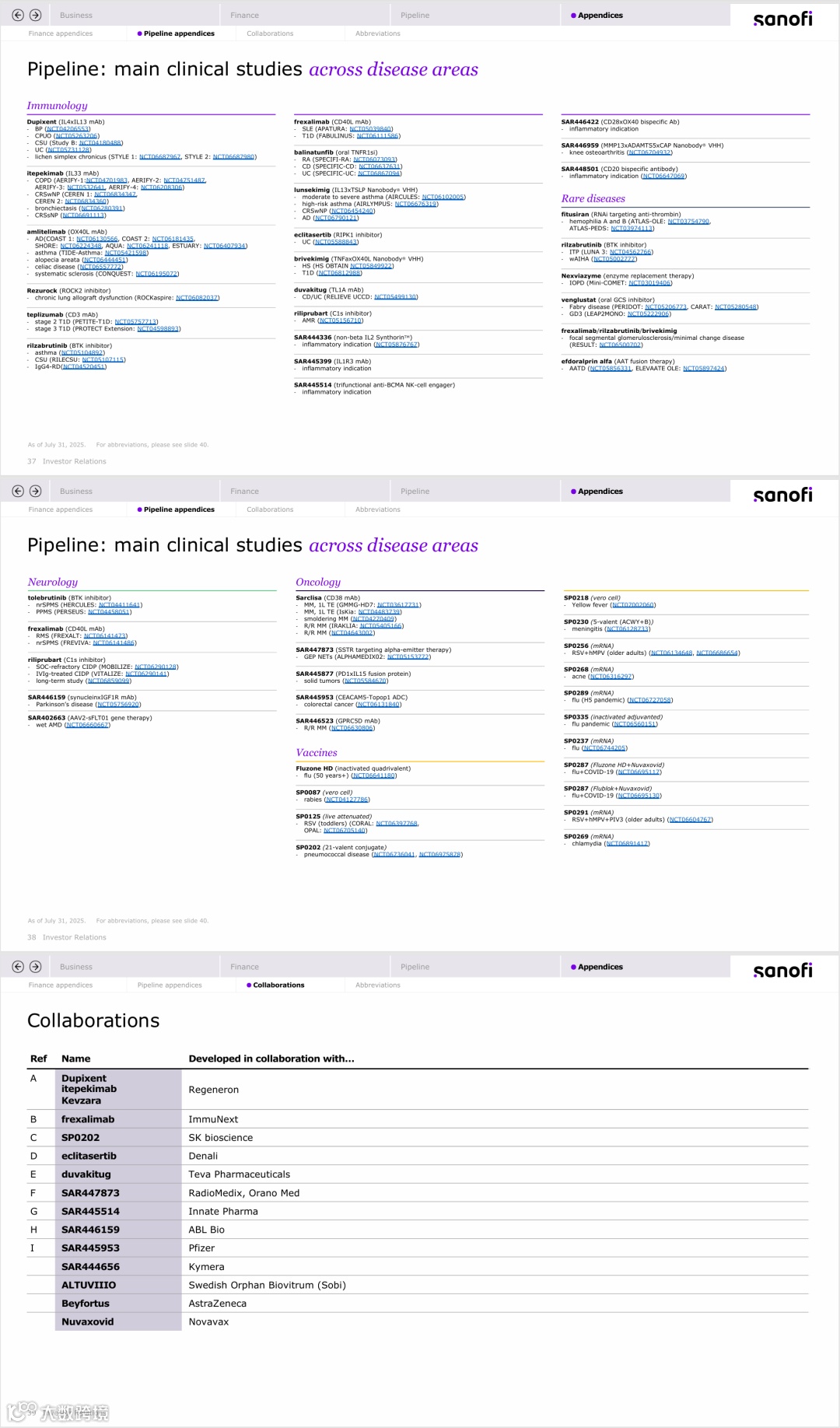Open frexalimab APATURA link NCT05039840
Viewport: 840px width, 1428px height.
click(371, 129)
